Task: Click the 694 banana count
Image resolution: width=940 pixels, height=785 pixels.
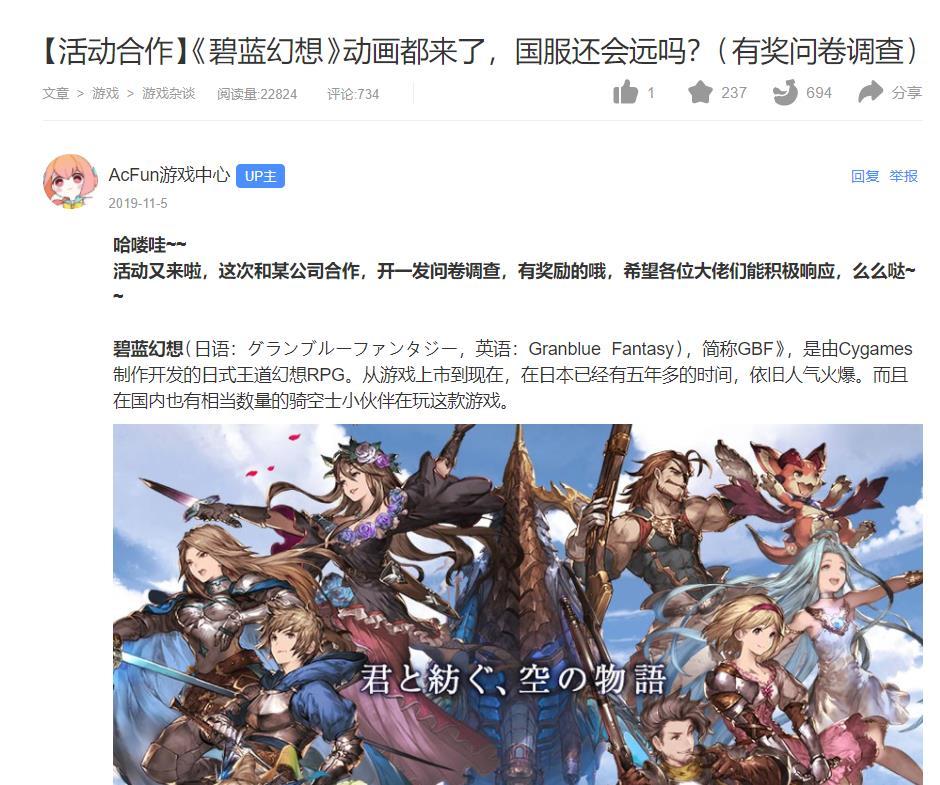Action: pos(819,92)
